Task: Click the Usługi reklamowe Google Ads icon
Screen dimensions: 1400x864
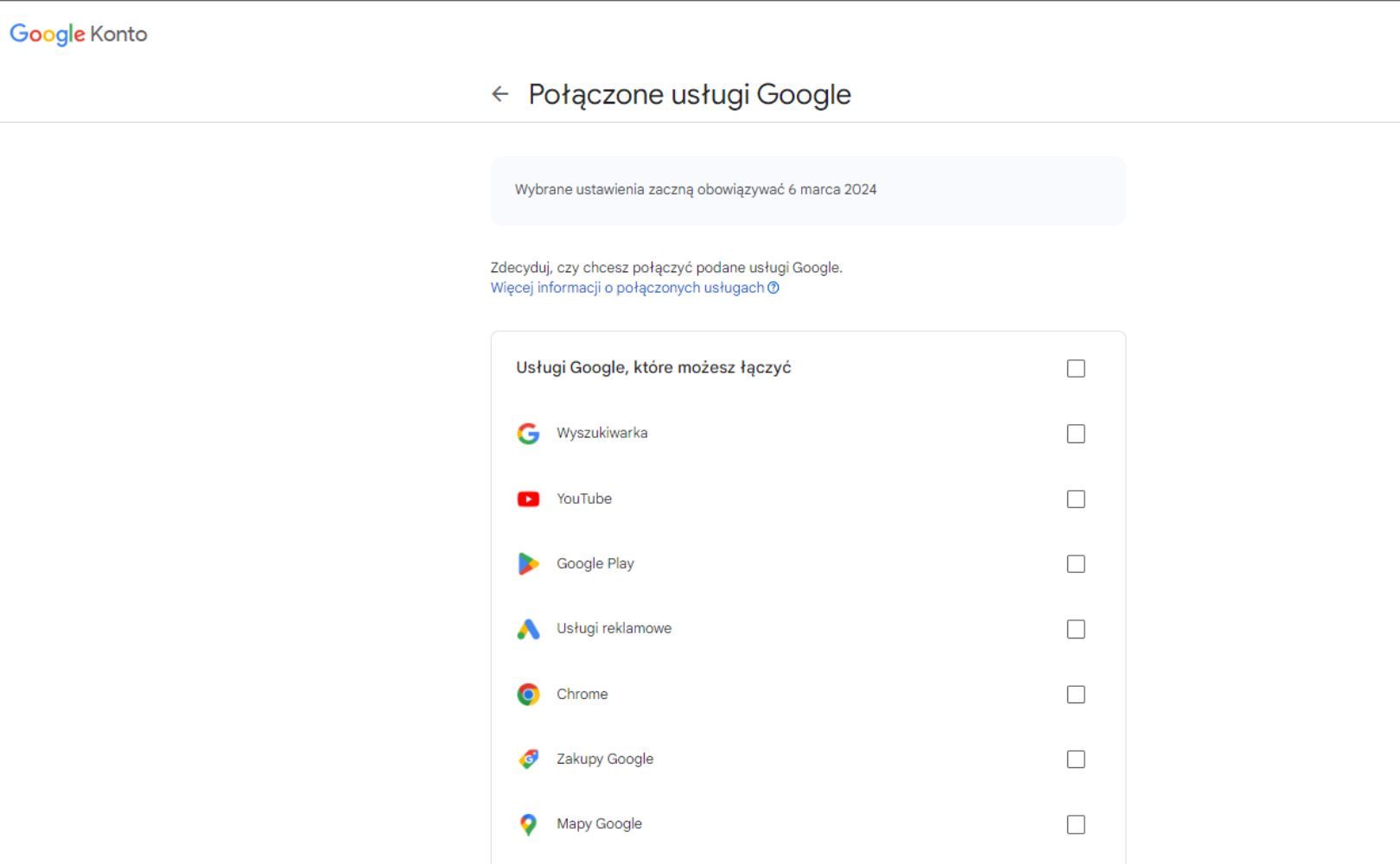Action: [528, 629]
